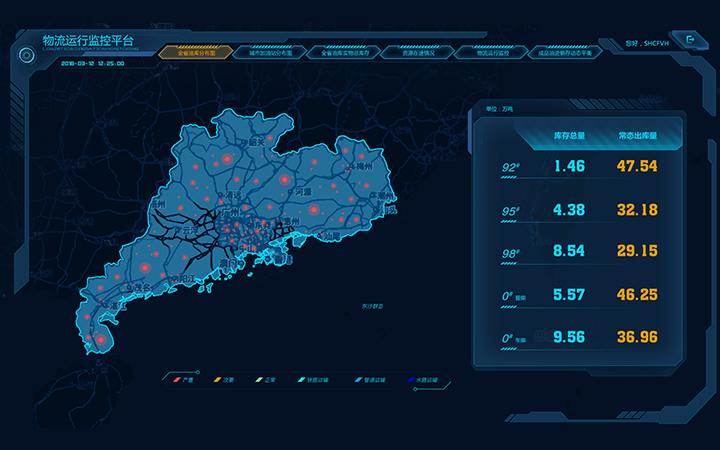
Task: Click the 库存总量 column header
Action: click(x=569, y=135)
